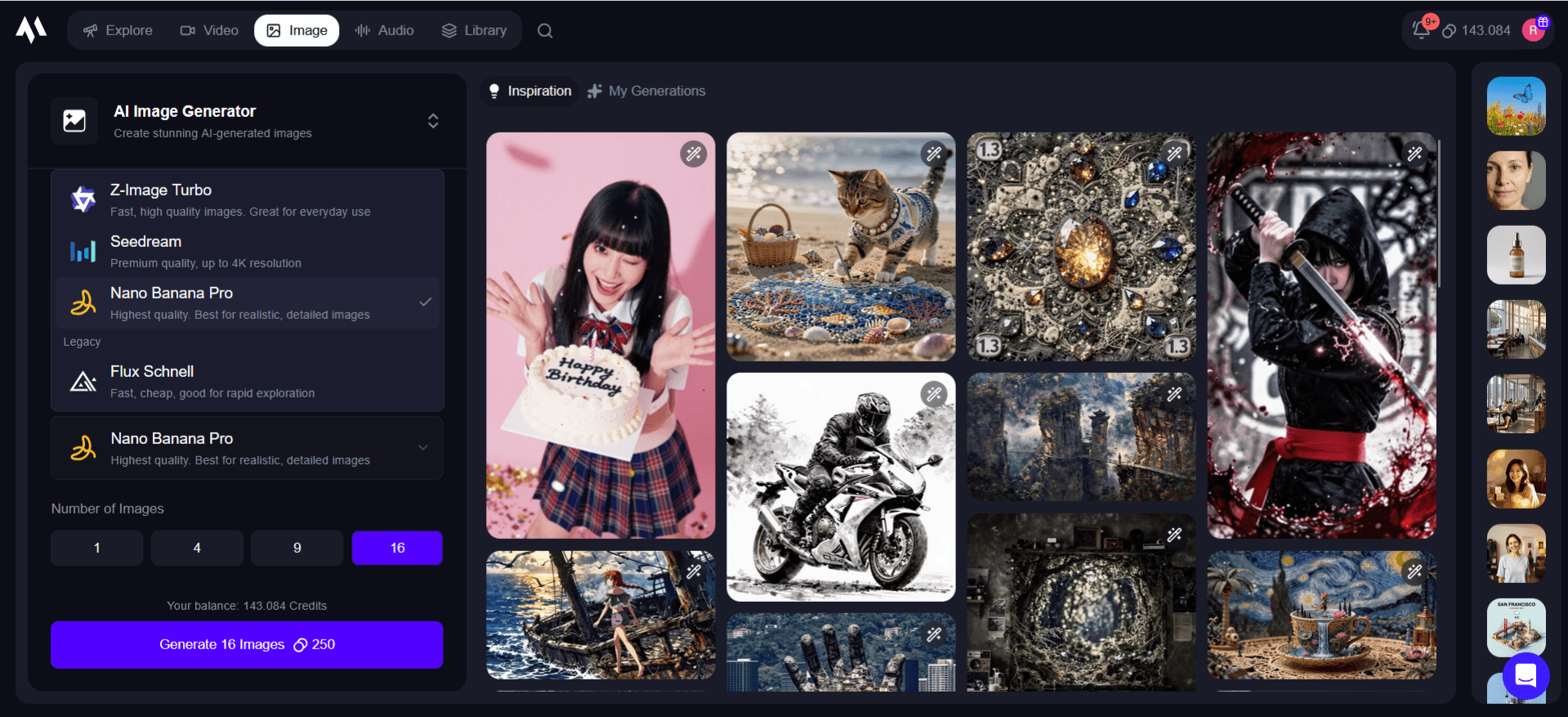Viewport: 1568px width, 717px height.
Task: Click the 143.084 credits balance
Action: (1485, 31)
